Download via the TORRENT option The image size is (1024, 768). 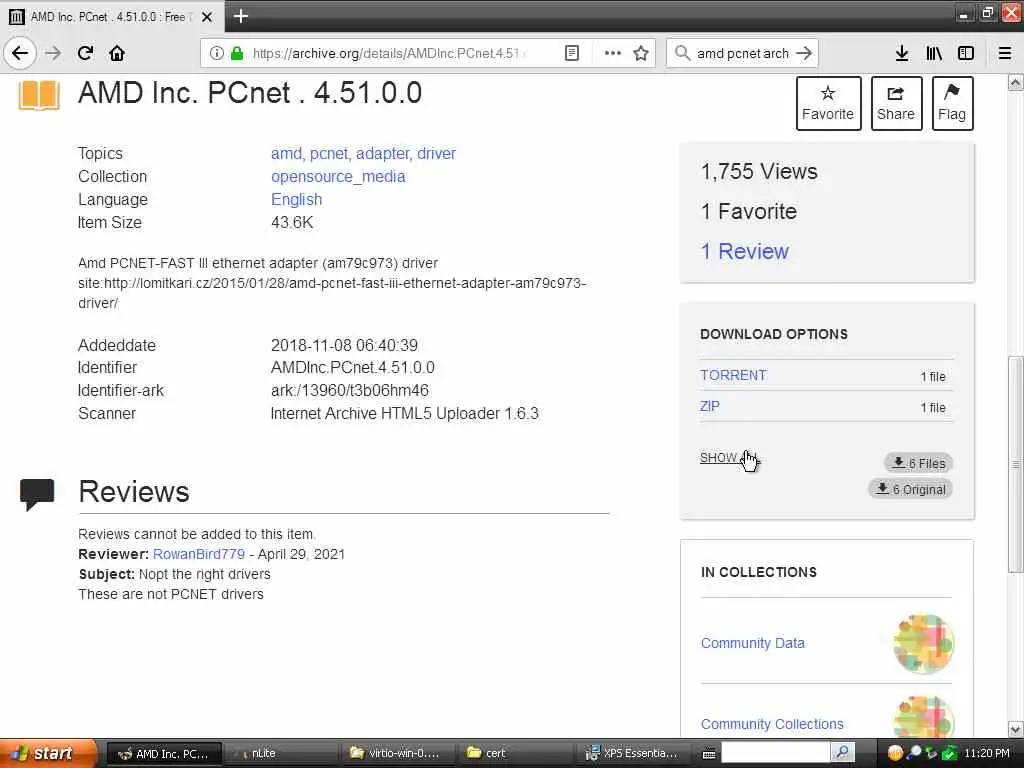pos(733,376)
